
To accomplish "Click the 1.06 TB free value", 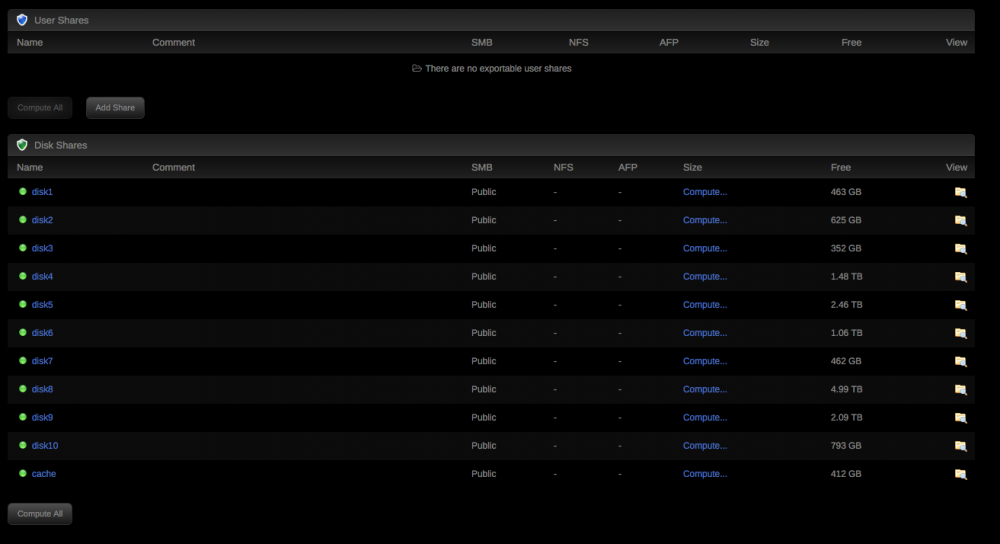I will click(846, 332).
